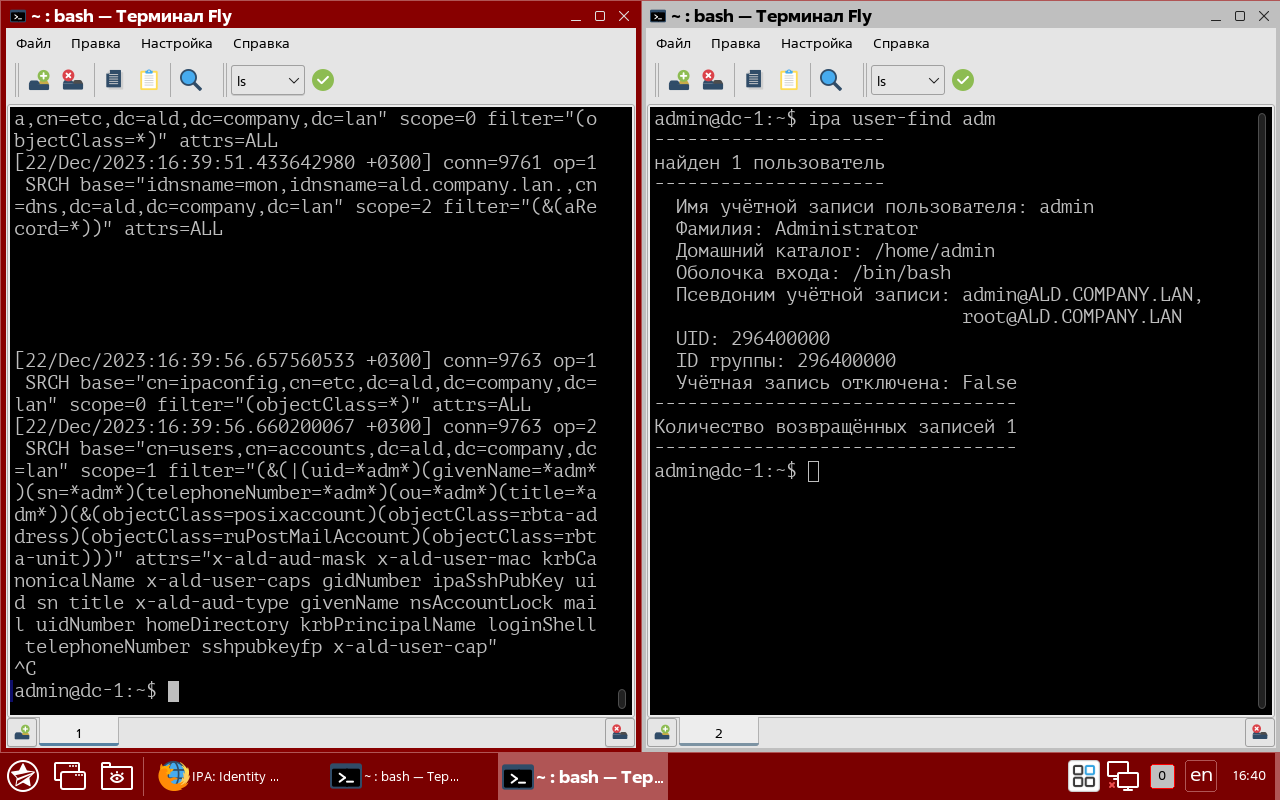The image size is (1280, 800).
Task: Click the window switcher icon on taskbar
Action: (70, 776)
